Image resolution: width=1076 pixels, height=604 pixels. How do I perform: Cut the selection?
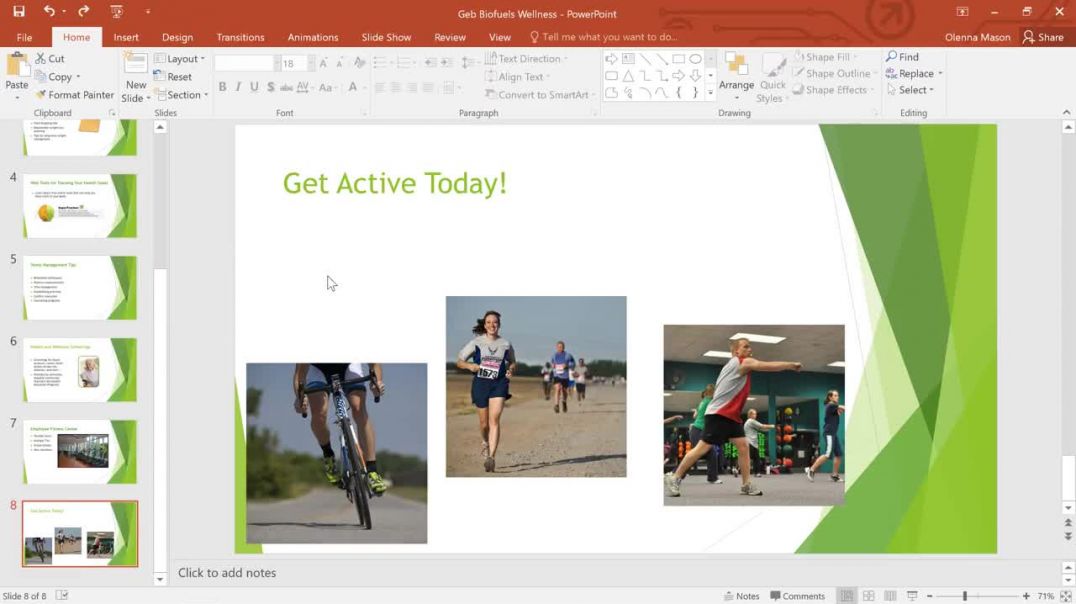pyautogui.click(x=50, y=59)
